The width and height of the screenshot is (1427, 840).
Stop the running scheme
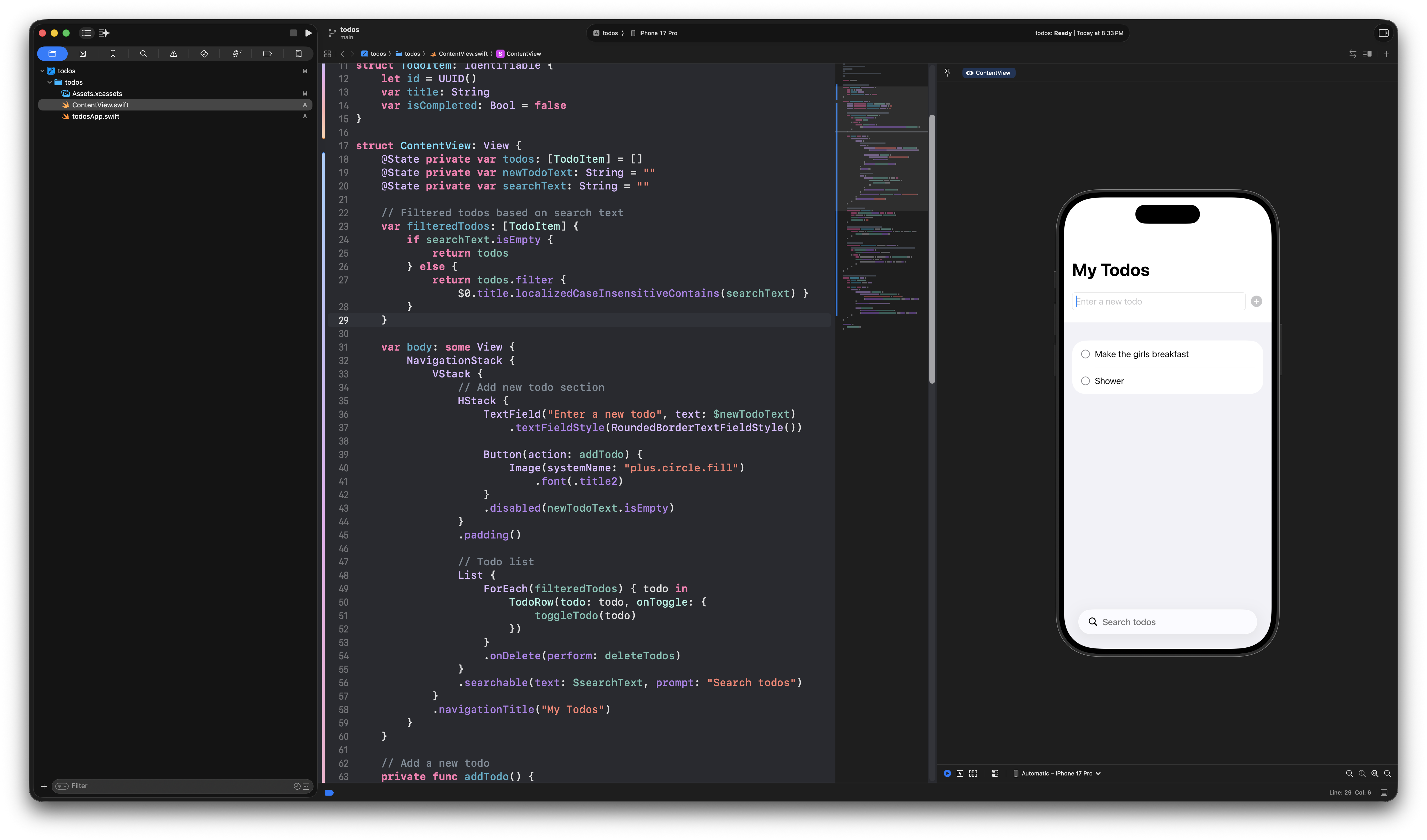click(293, 33)
